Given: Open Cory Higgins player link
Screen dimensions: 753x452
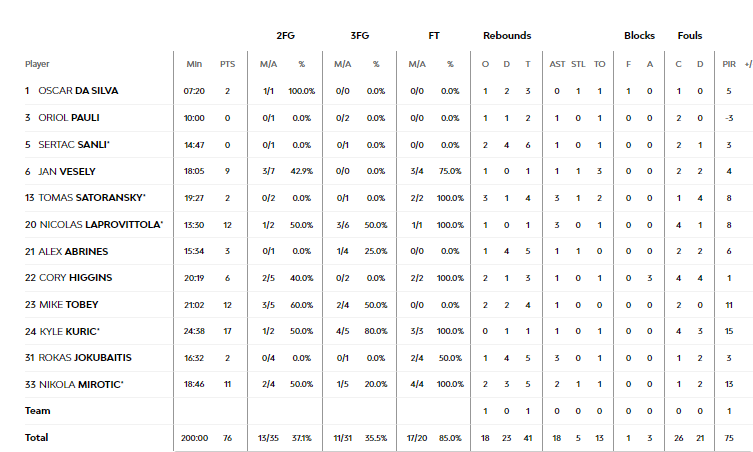Looking at the screenshot, I should tap(75, 278).
